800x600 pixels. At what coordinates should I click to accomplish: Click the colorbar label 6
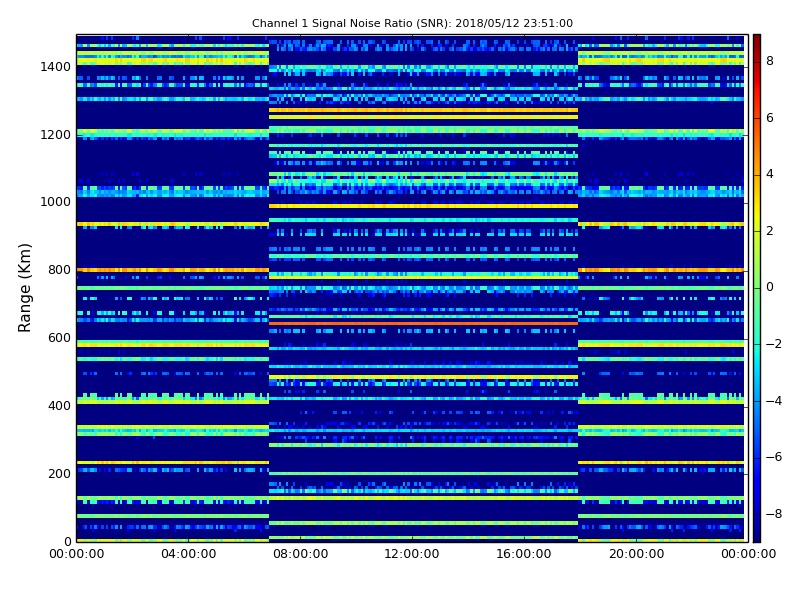[770, 118]
